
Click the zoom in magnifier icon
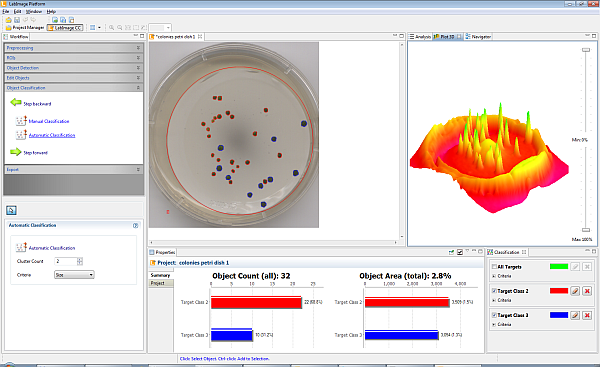click(x=111, y=28)
